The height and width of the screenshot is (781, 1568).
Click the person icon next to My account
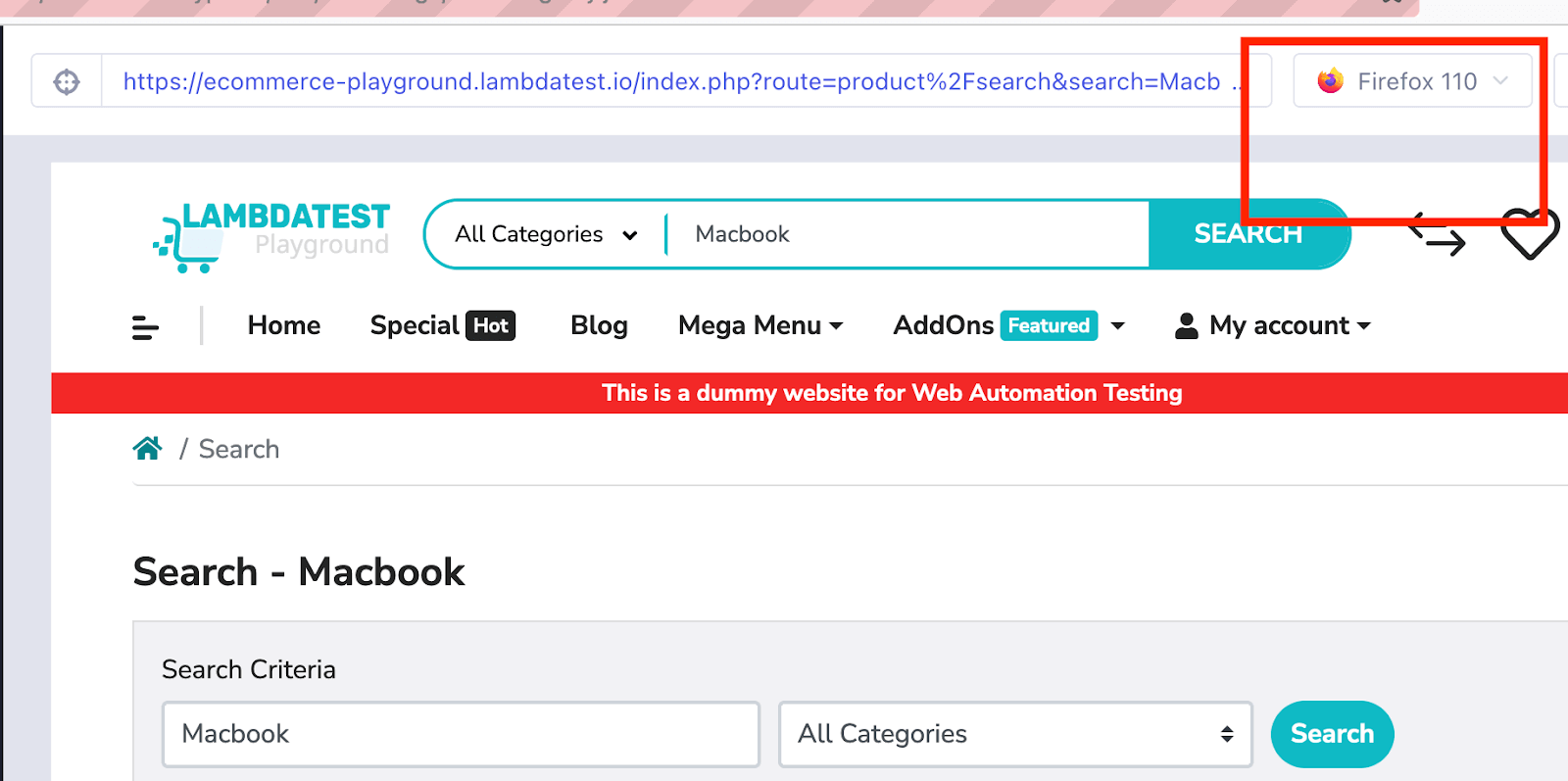click(x=1186, y=325)
